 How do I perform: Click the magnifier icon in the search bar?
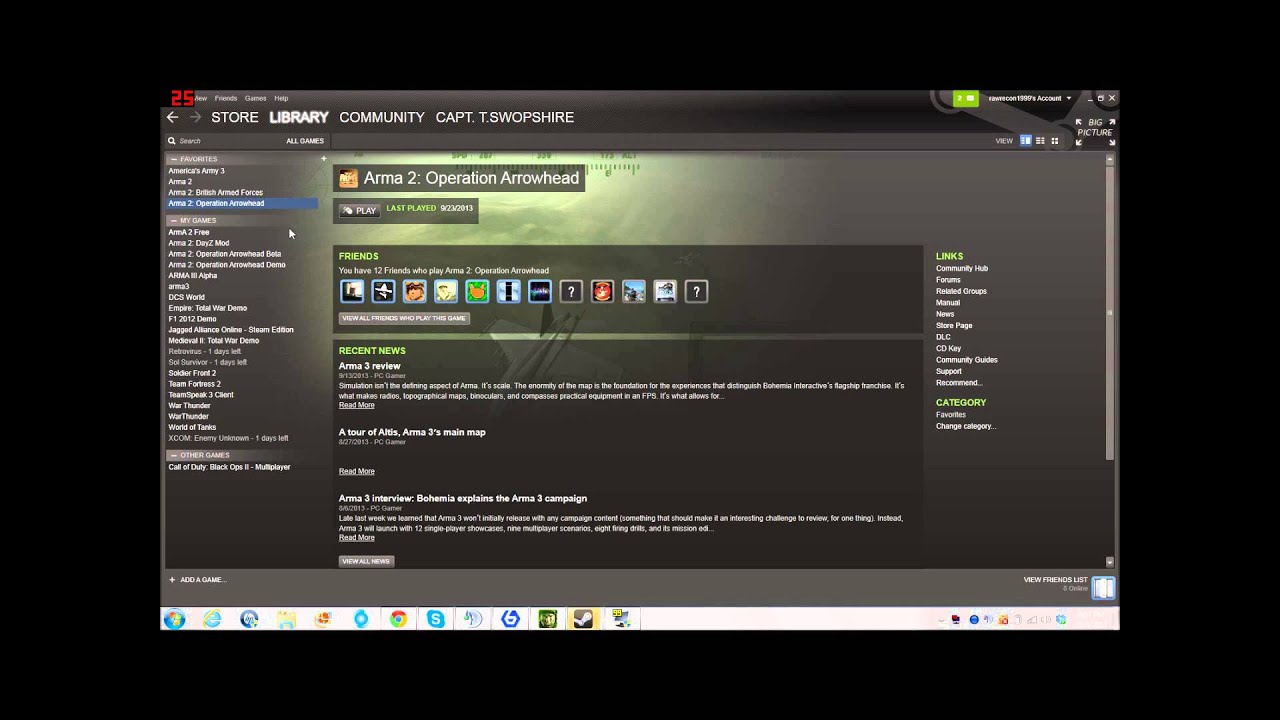[172, 141]
